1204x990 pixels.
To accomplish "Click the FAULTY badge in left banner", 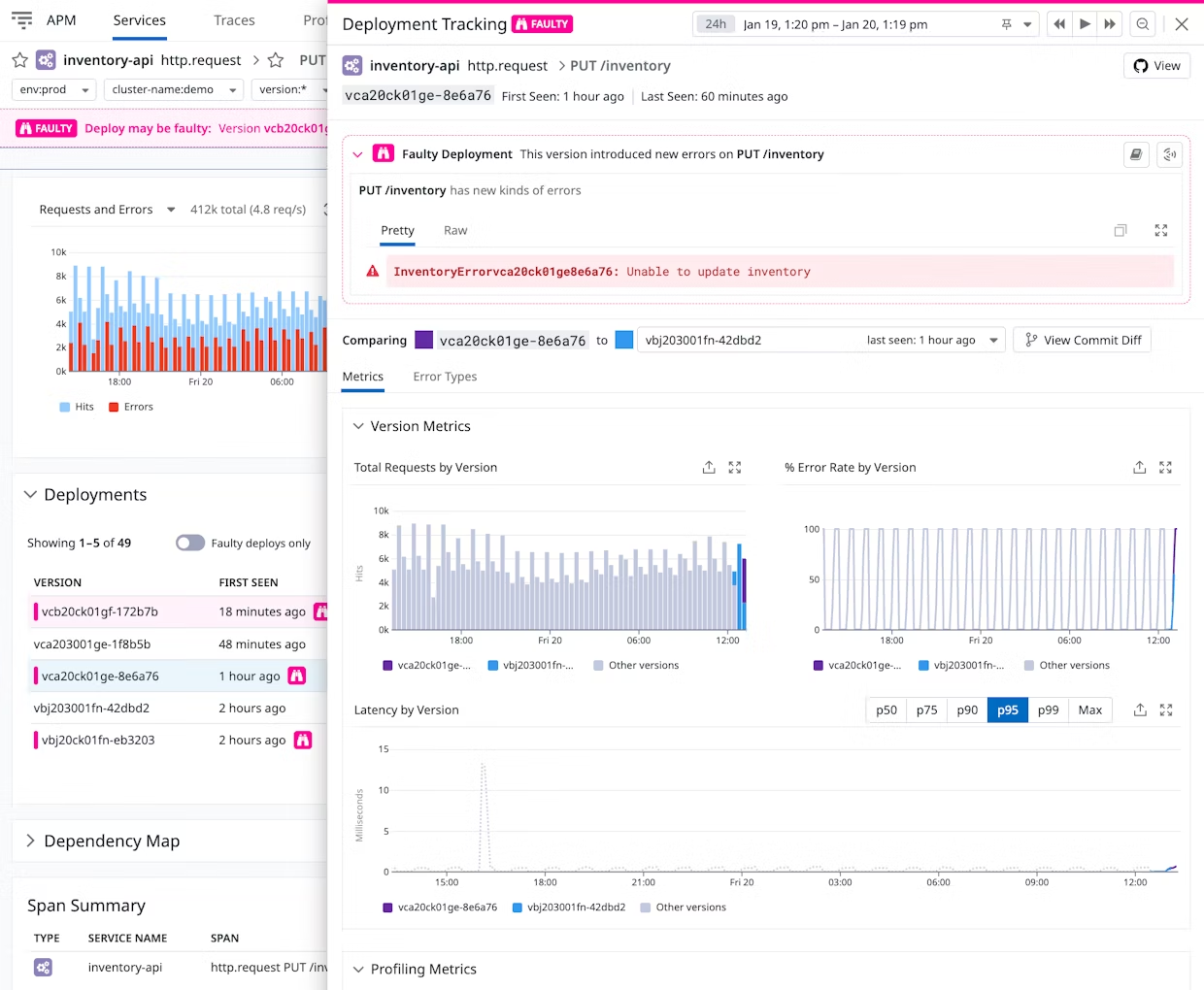I will click(47, 128).
